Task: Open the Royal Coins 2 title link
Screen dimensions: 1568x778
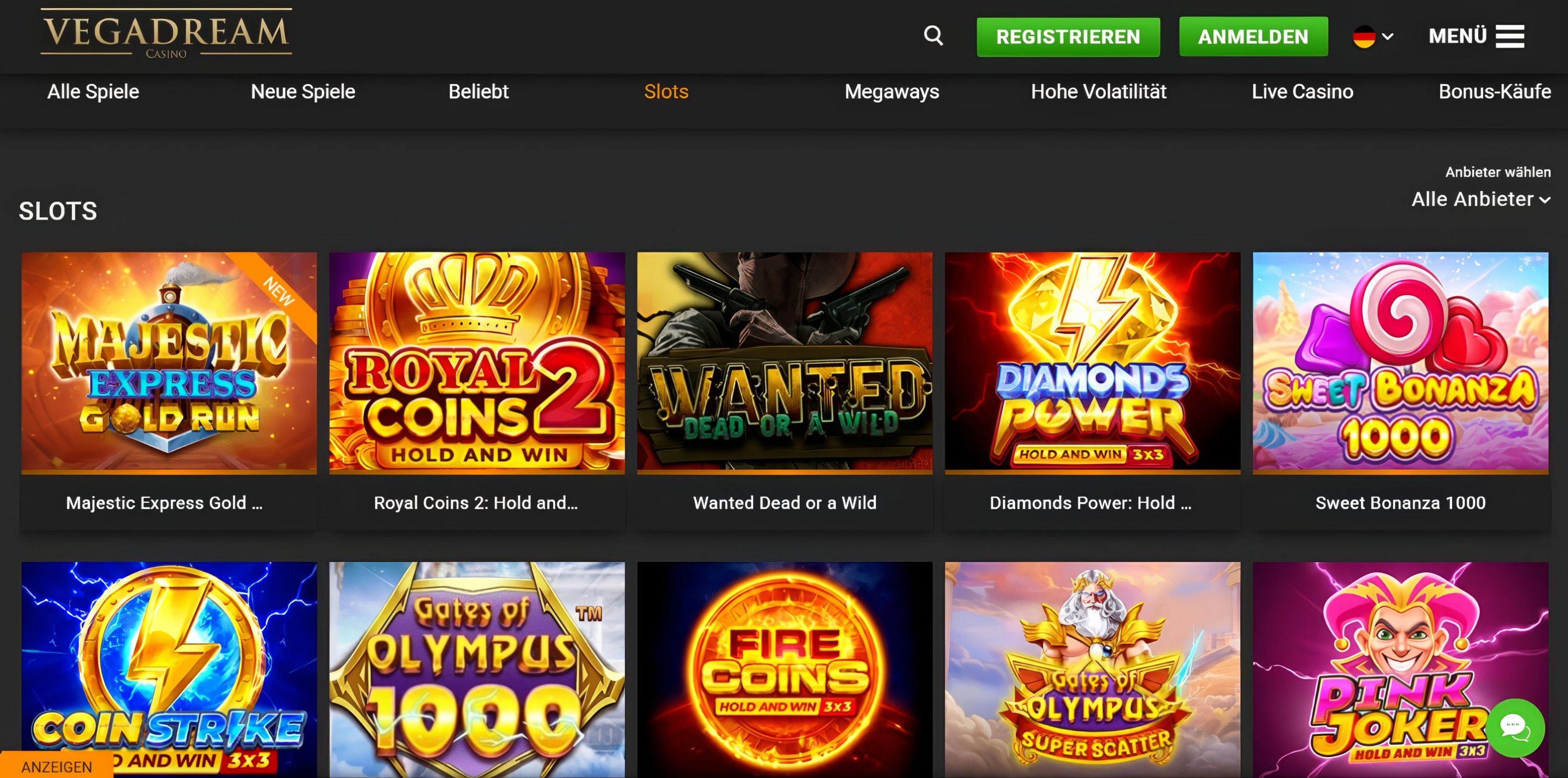Action: point(476,503)
